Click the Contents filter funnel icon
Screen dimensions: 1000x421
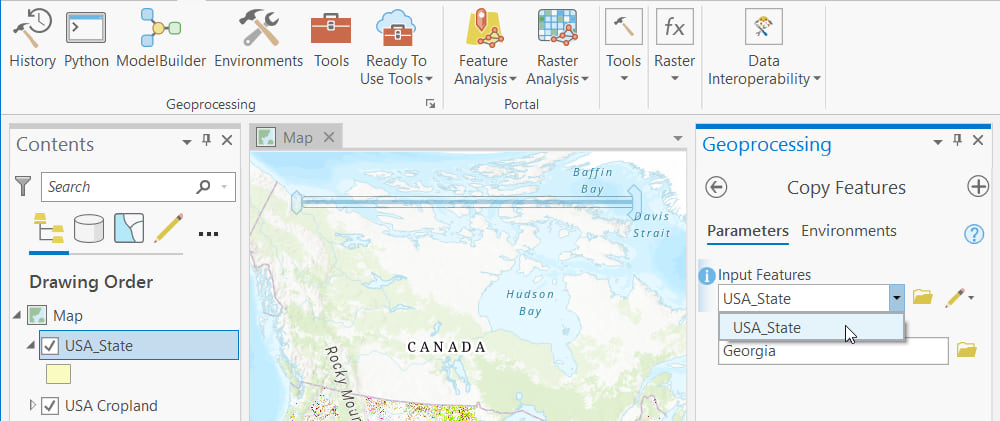pos(23,186)
